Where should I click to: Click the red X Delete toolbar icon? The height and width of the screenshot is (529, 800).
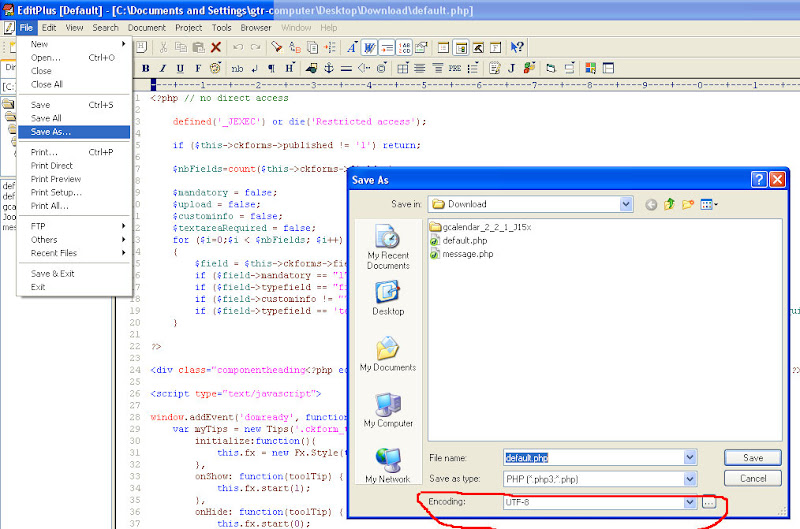point(216,47)
